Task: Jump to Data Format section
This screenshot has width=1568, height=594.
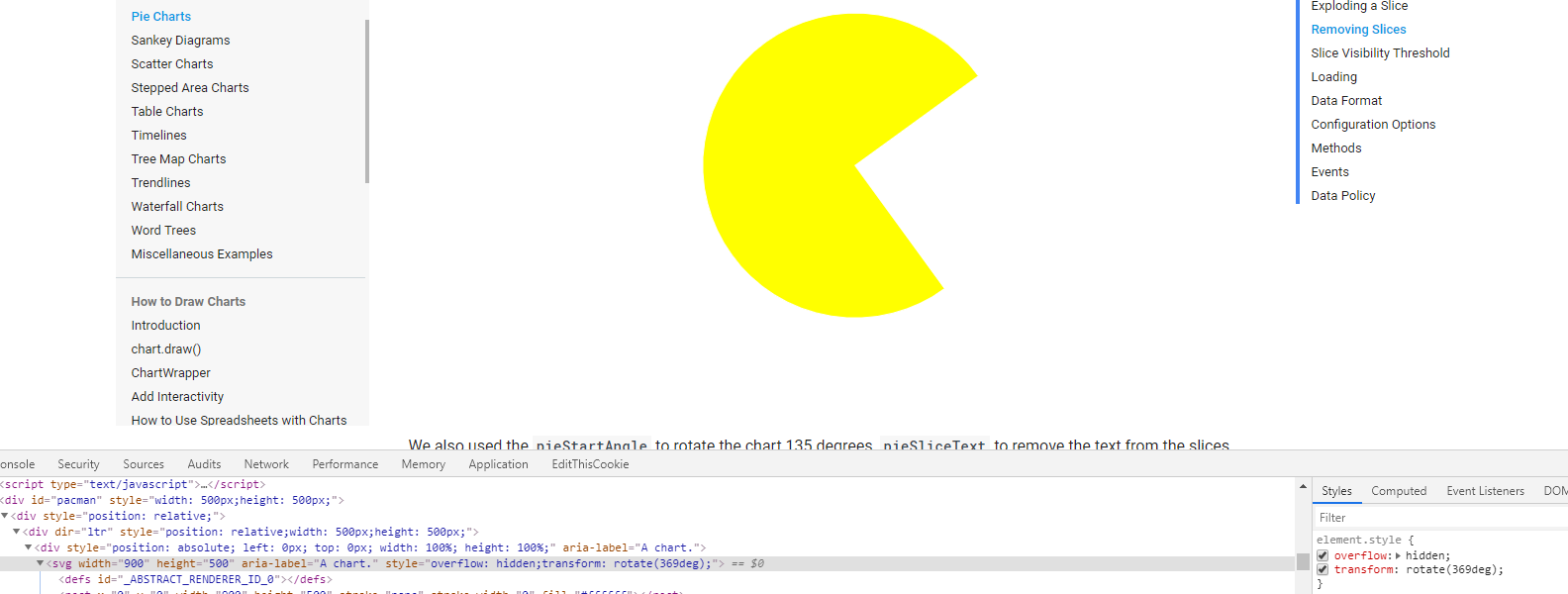Action: pyautogui.click(x=1346, y=101)
